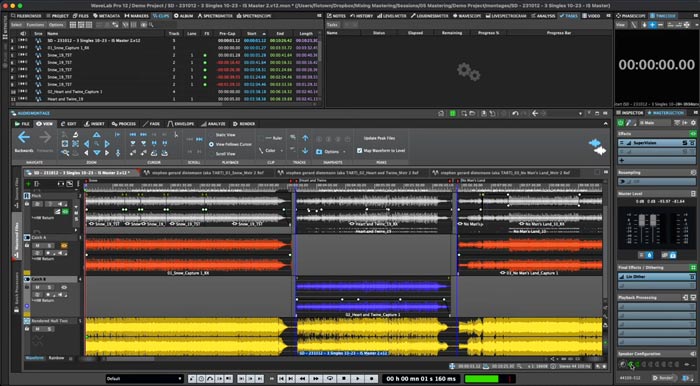This screenshot has width=700, height=386.
Task: Open the Select menu in Clips panel
Action: coord(17,25)
